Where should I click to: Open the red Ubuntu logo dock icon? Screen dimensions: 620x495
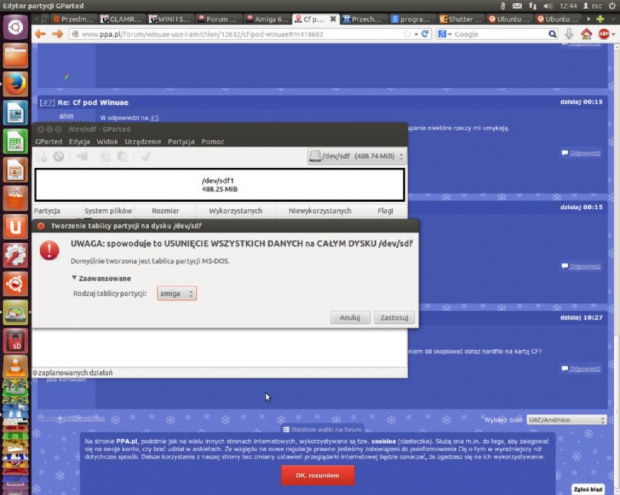pyautogui.click(x=15, y=284)
